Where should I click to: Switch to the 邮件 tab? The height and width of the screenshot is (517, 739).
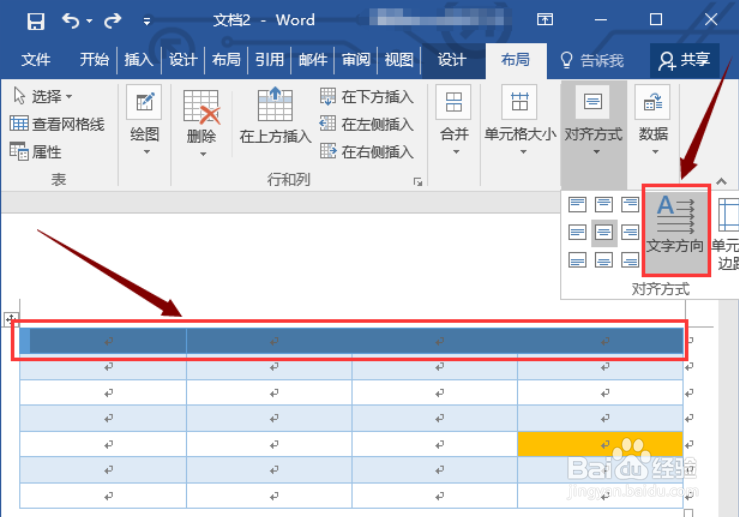coord(313,60)
